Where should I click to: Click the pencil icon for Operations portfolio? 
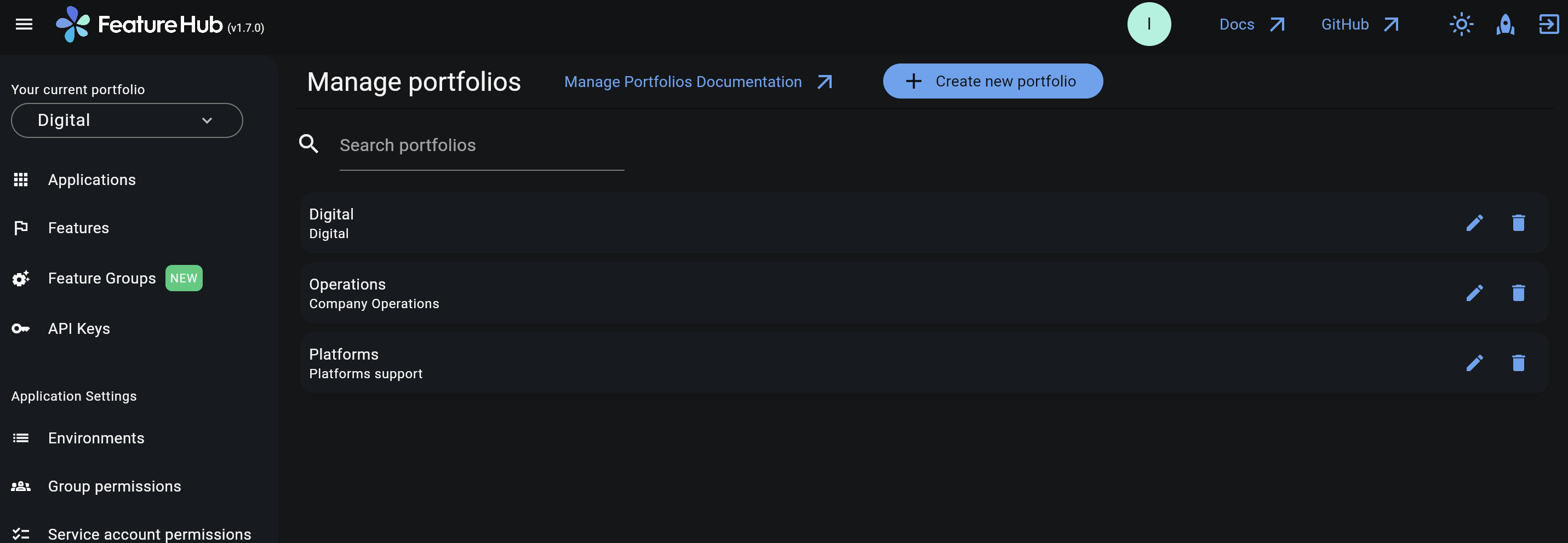click(x=1474, y=293)
